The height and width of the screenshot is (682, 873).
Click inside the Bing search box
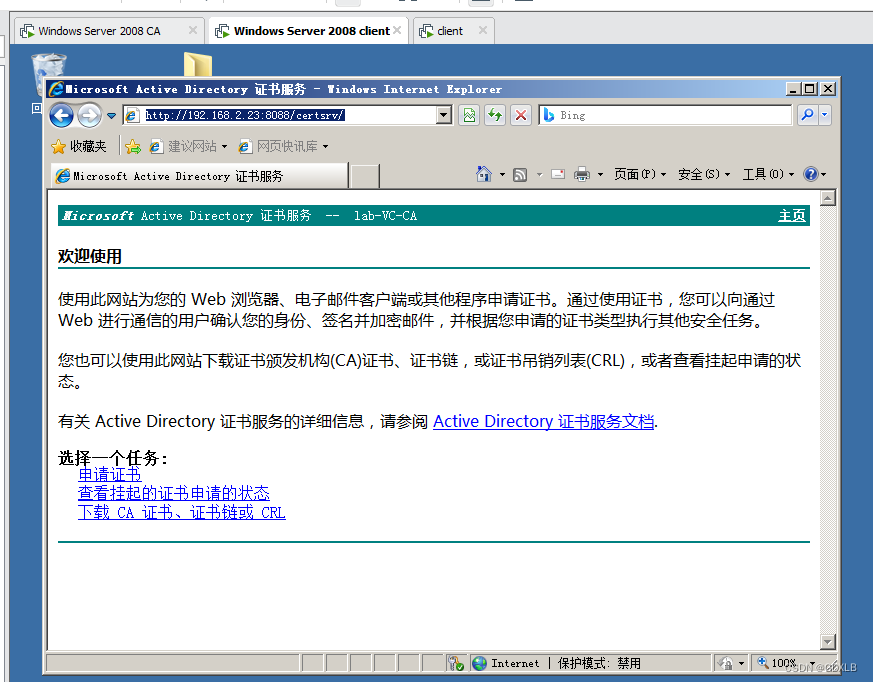[665, 115]
